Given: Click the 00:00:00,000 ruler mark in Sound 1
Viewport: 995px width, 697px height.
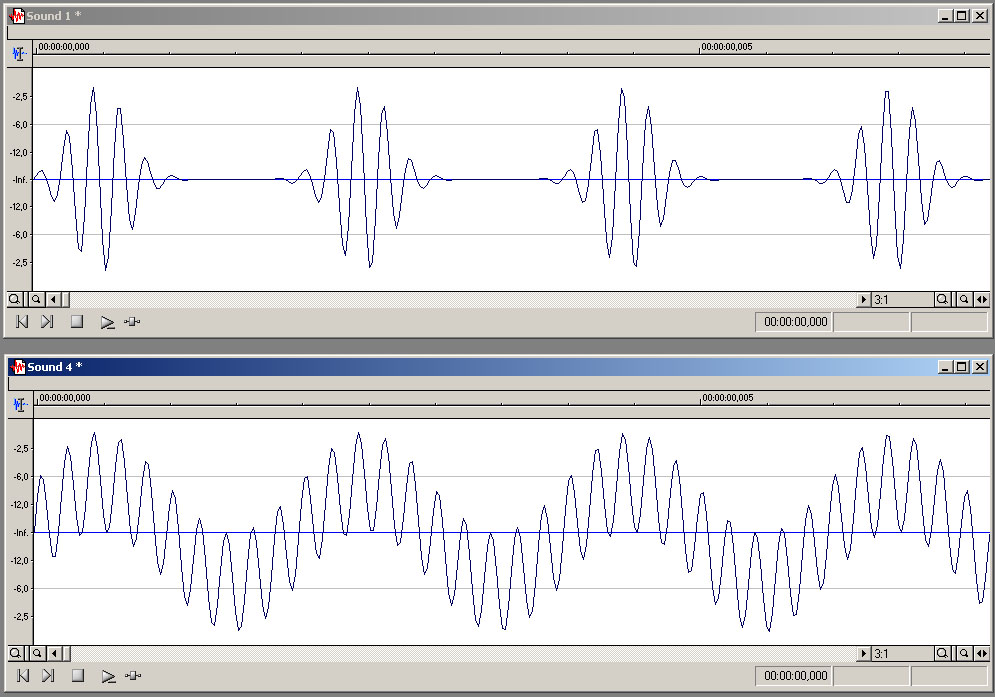Looking at the screenshot, I should tap(63, 47).
